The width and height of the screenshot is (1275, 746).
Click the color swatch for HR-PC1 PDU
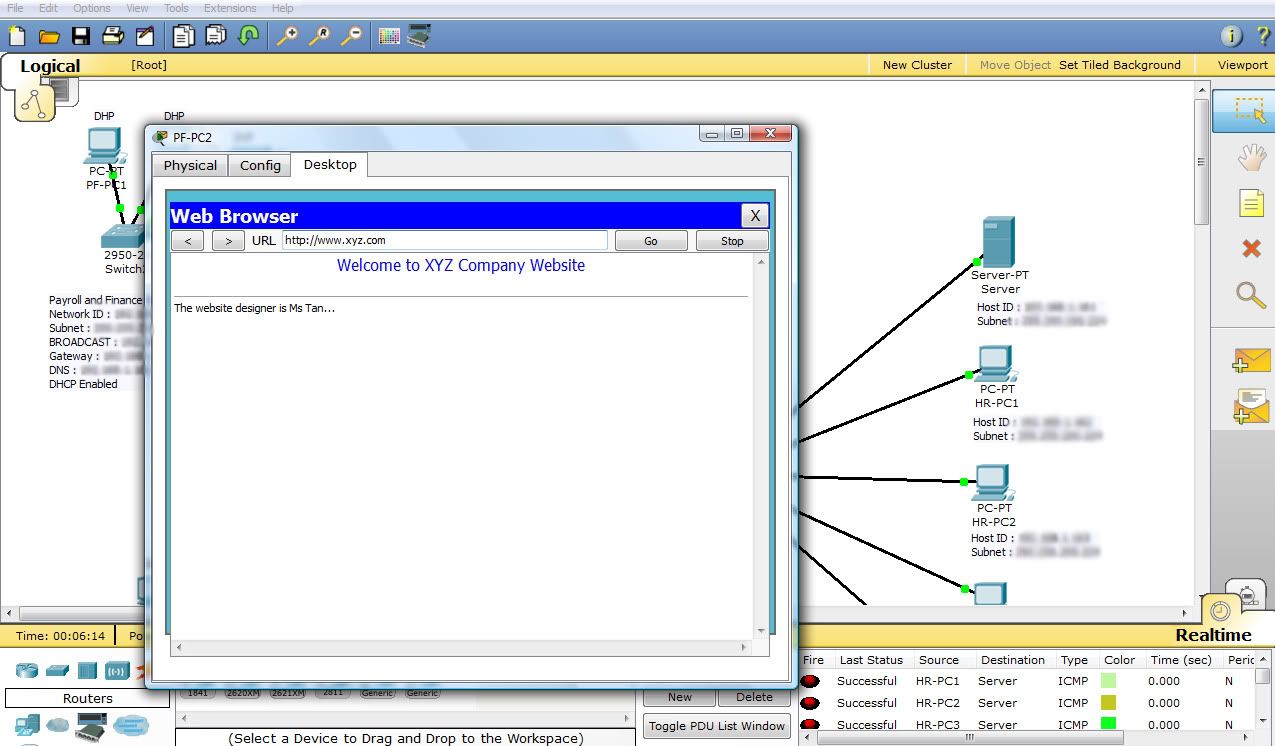[x=1107, y=681]
